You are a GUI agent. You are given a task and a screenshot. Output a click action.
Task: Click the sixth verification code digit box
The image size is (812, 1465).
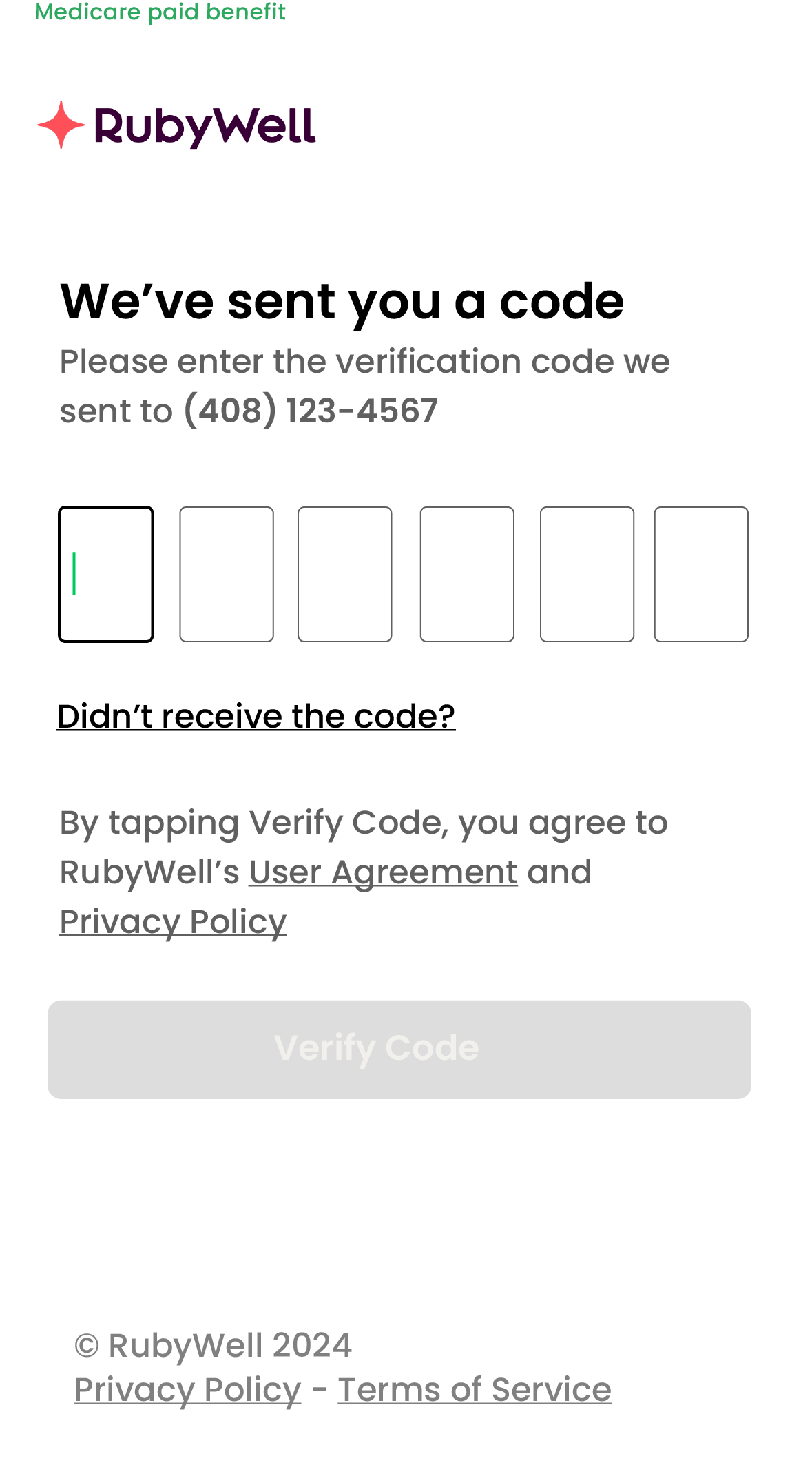tap(701, 574)
